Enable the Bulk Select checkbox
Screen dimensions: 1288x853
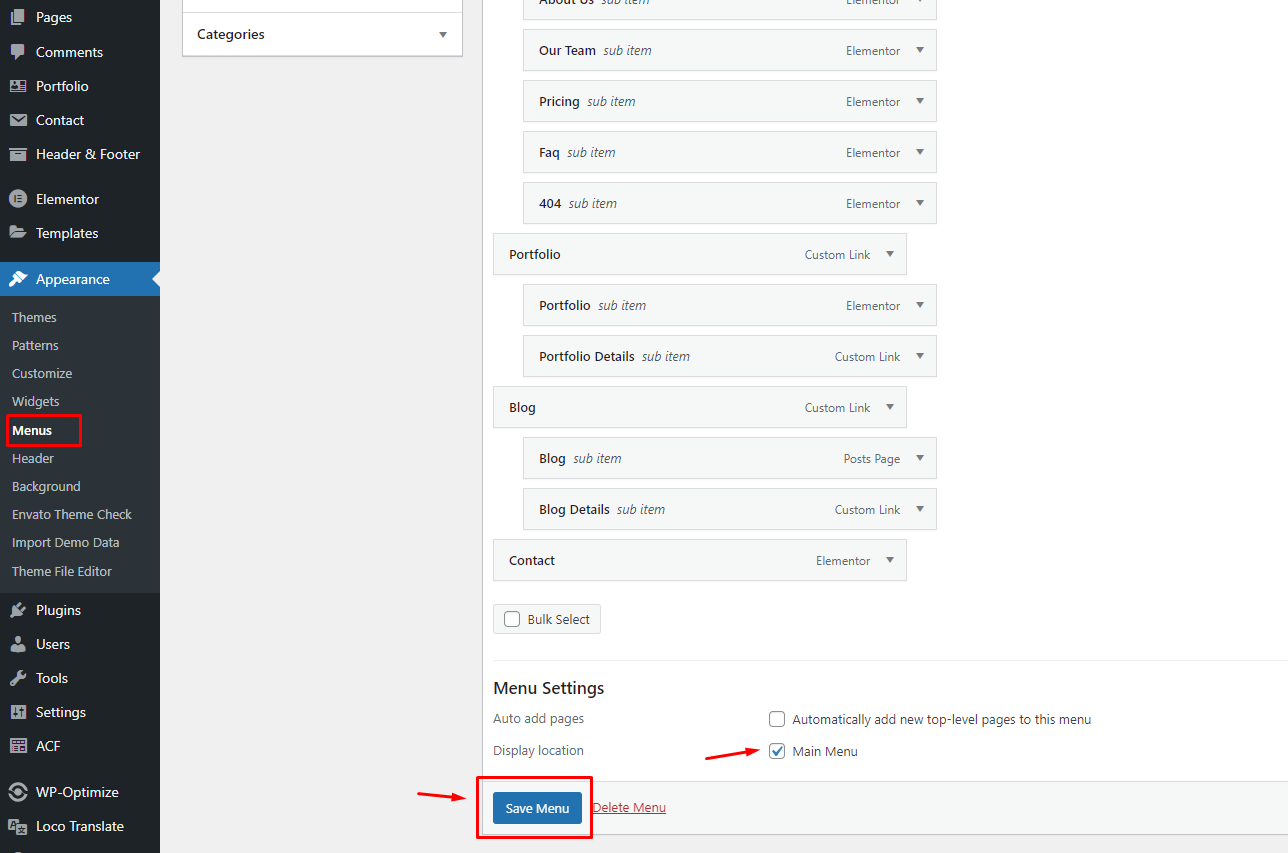[x=512, y=619]
